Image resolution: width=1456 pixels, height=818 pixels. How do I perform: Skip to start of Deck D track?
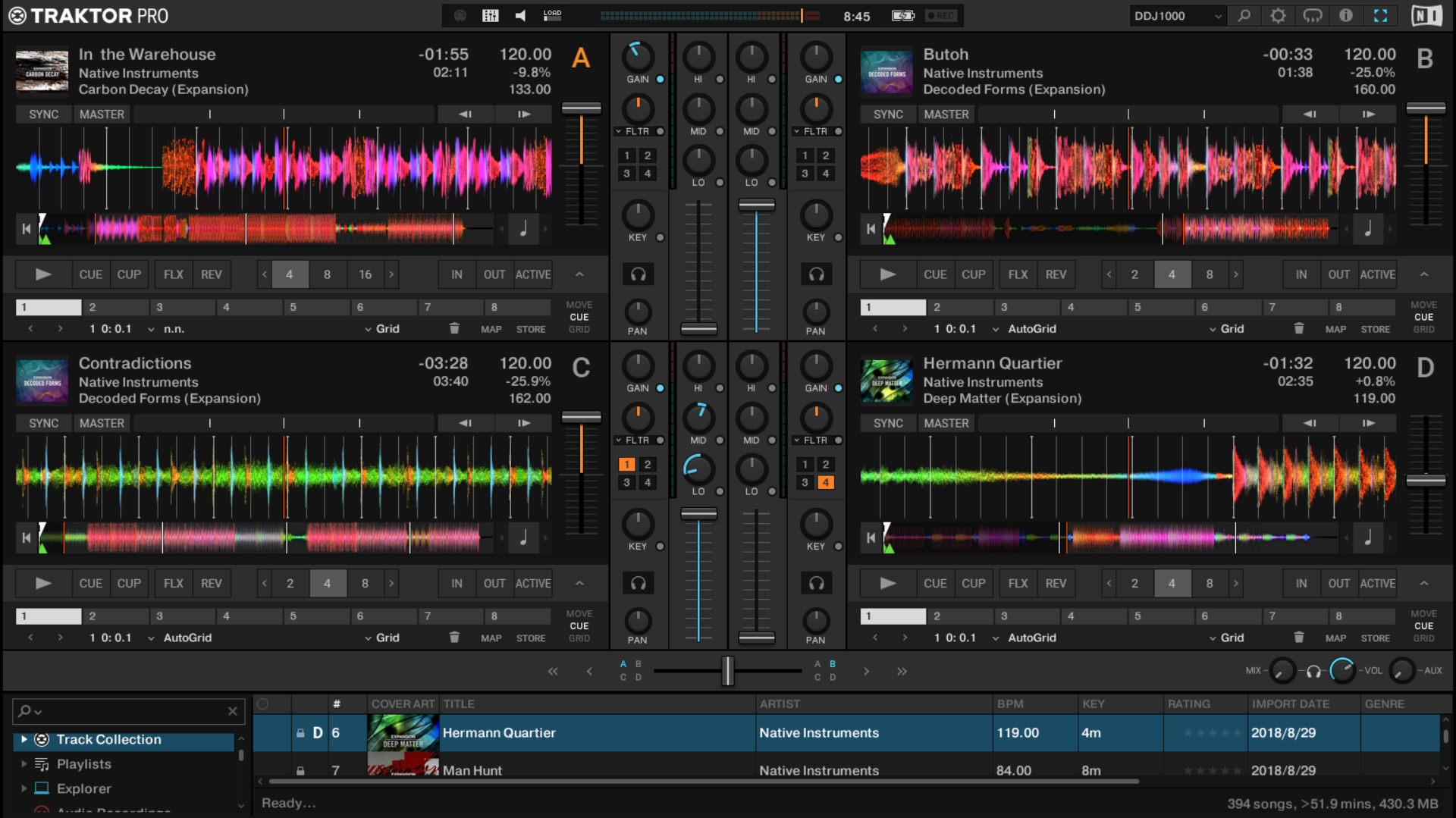[x=871, y=537]
